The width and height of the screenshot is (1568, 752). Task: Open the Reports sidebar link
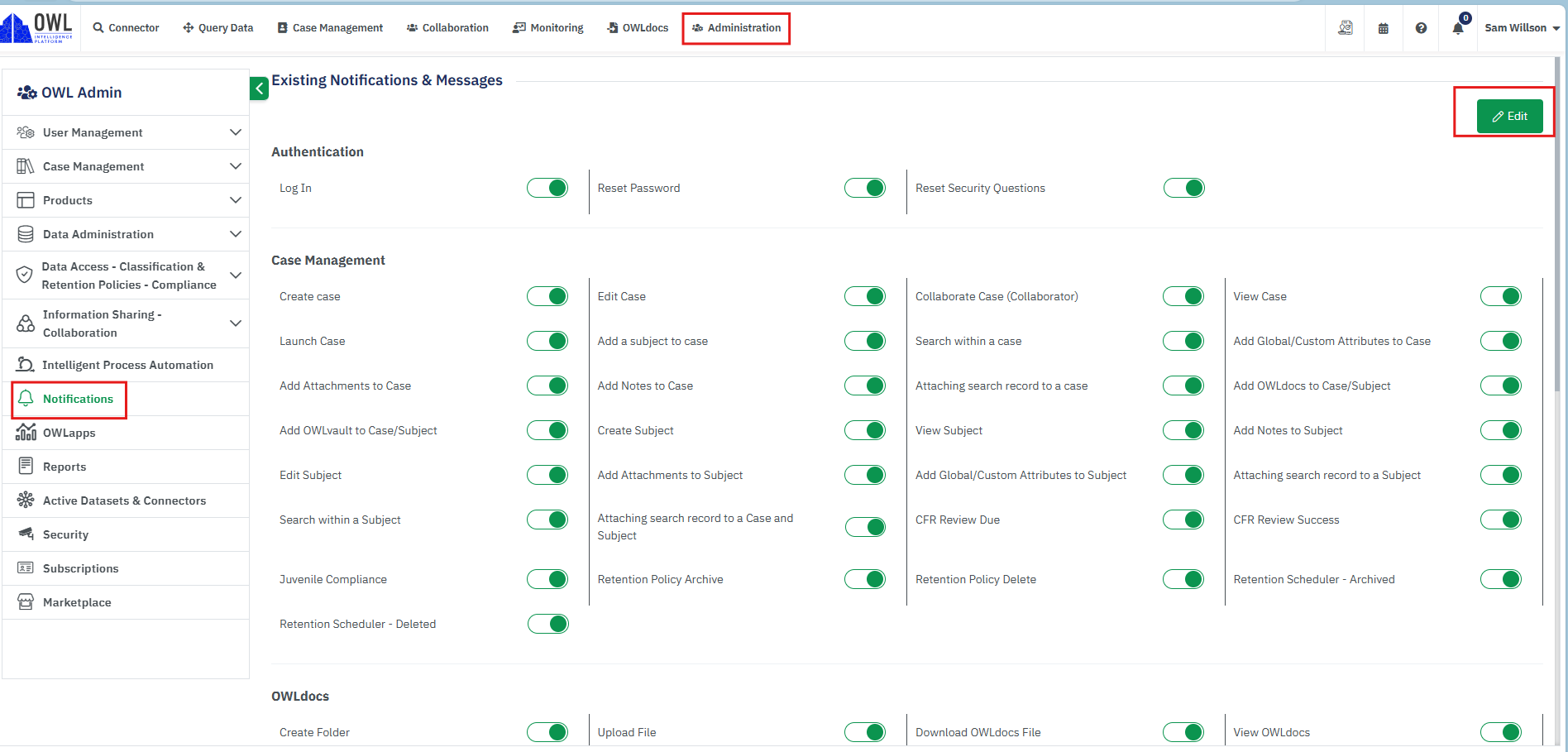point(65,467)
